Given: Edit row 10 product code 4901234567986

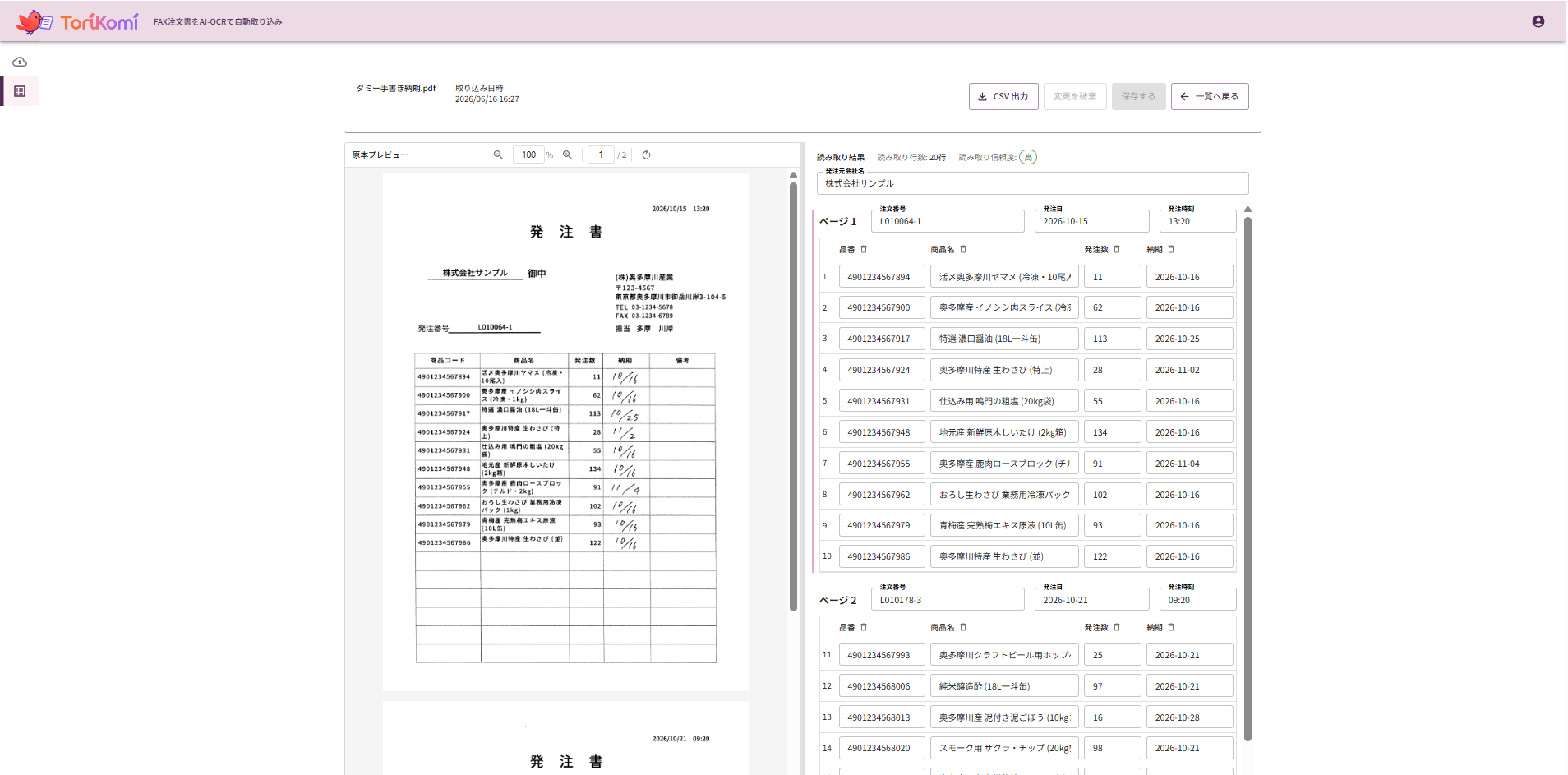Looking at the screenshot, I should click(882, 556).
